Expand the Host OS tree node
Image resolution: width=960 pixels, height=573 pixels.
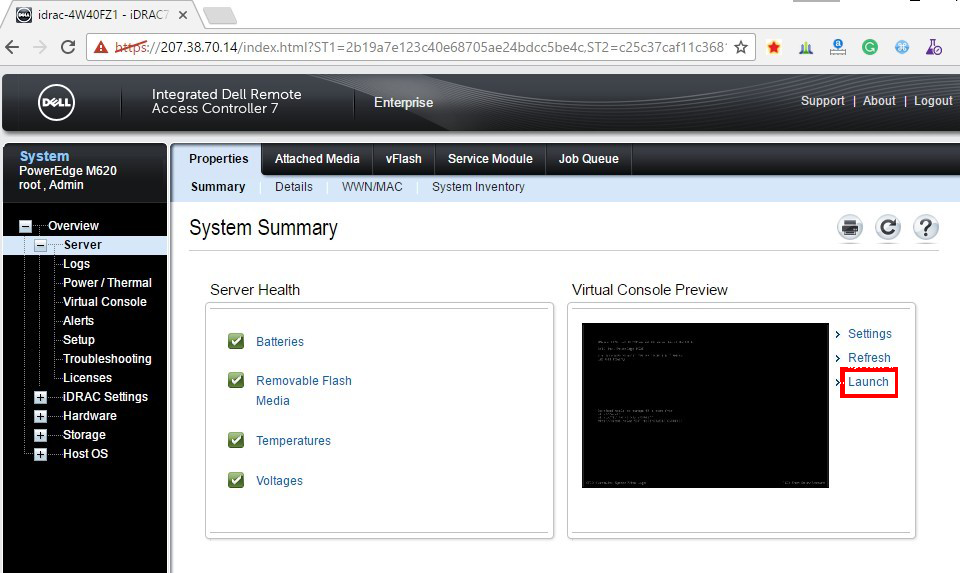(40, 454)
